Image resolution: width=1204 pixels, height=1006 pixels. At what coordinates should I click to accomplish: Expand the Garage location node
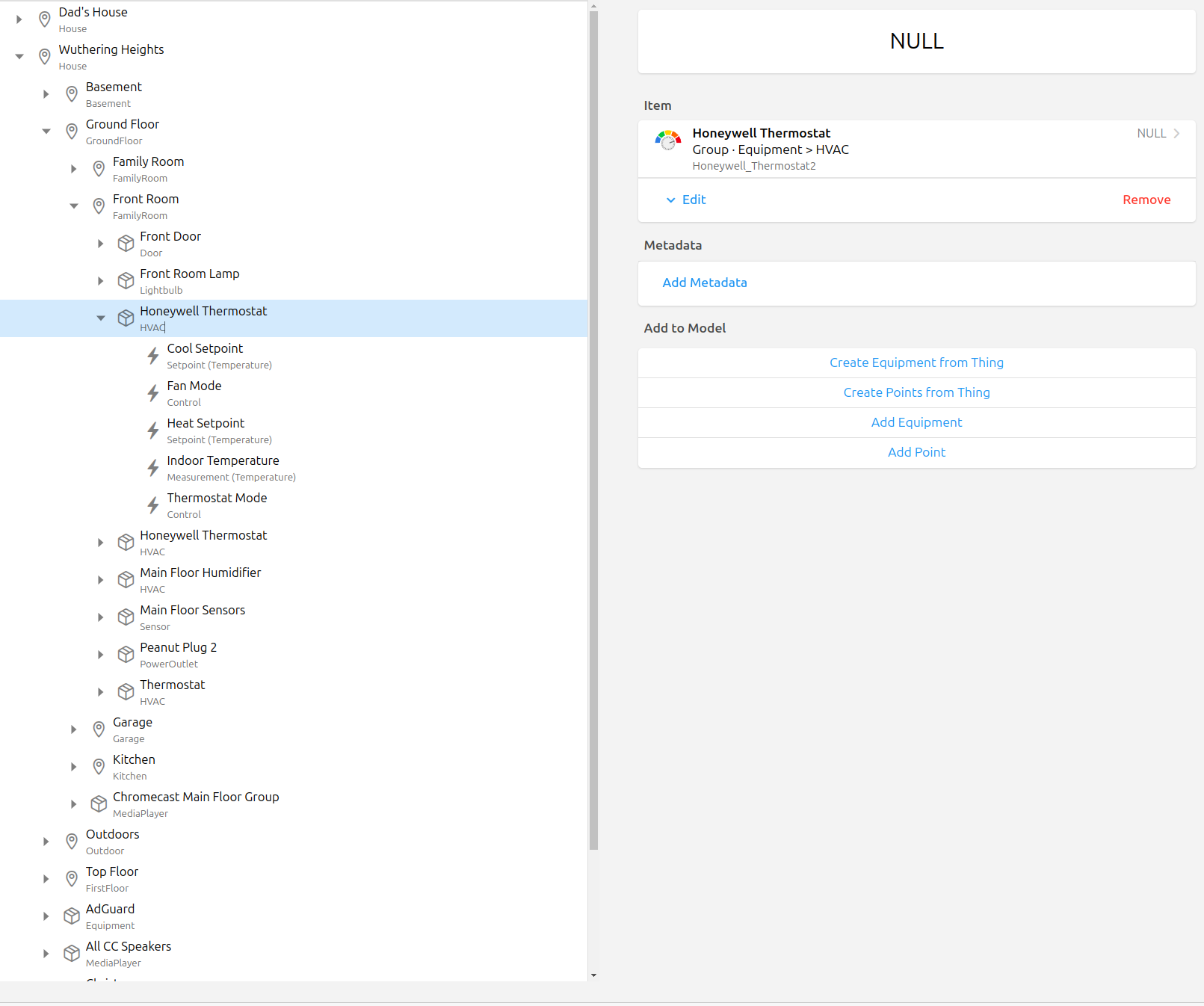[x=73, y=729]
